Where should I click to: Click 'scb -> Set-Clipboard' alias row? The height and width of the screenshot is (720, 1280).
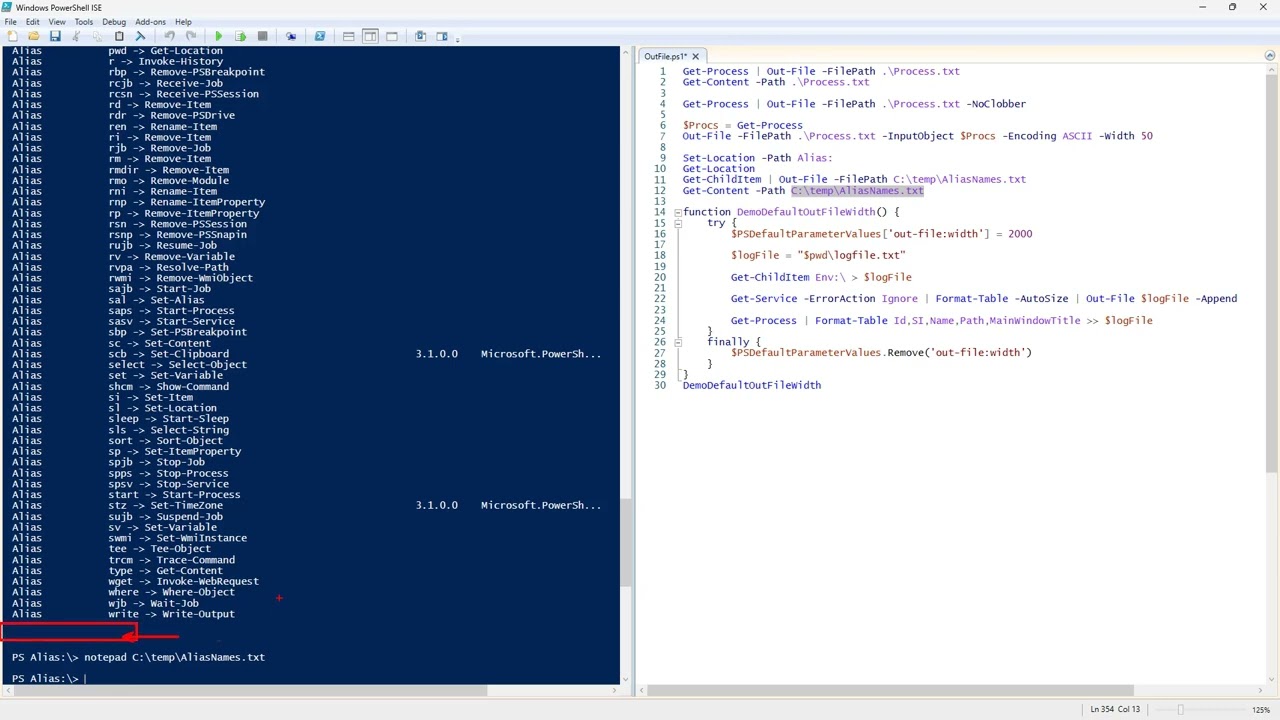coord(169,354)
